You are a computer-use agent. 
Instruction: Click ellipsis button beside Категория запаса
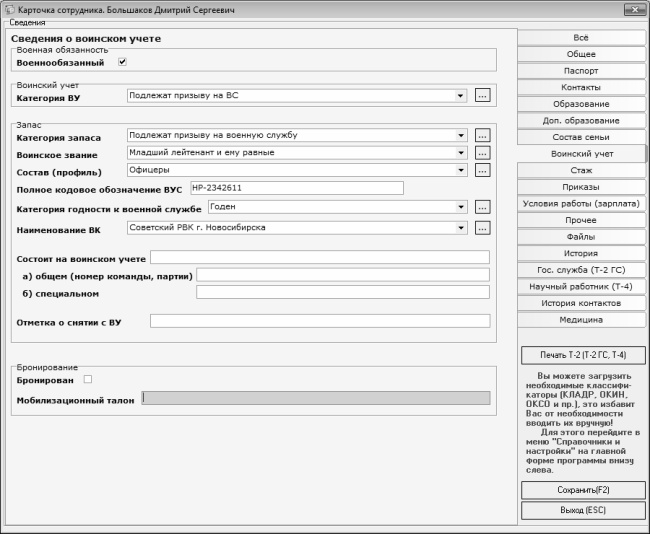[x=482, y=135]
